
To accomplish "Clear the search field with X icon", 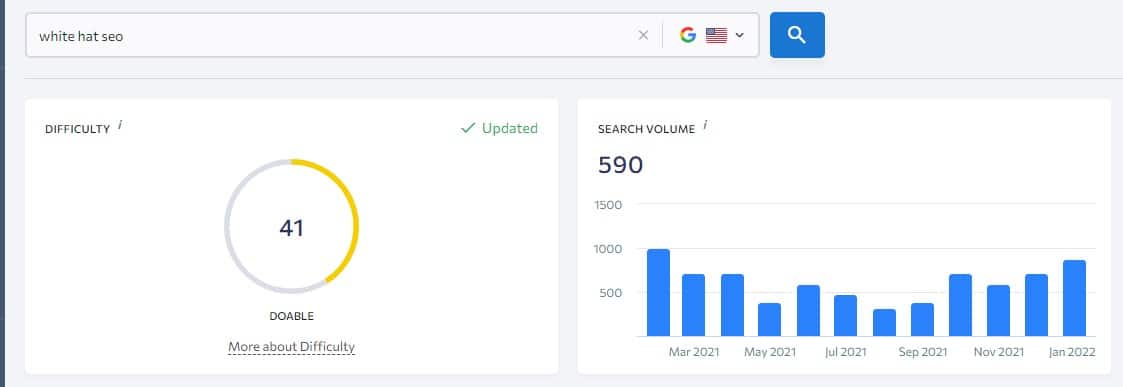I will (643, 35).
